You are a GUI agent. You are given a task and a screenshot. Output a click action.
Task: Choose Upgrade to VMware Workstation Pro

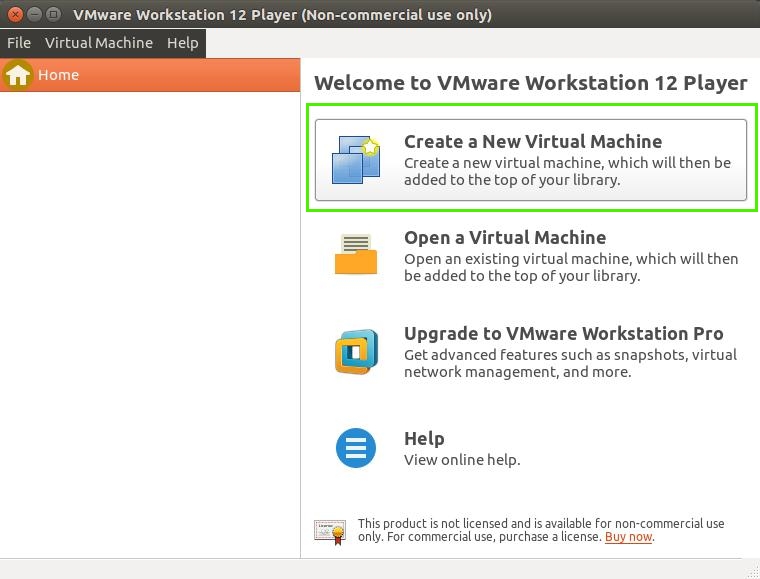tap(564, 333)
